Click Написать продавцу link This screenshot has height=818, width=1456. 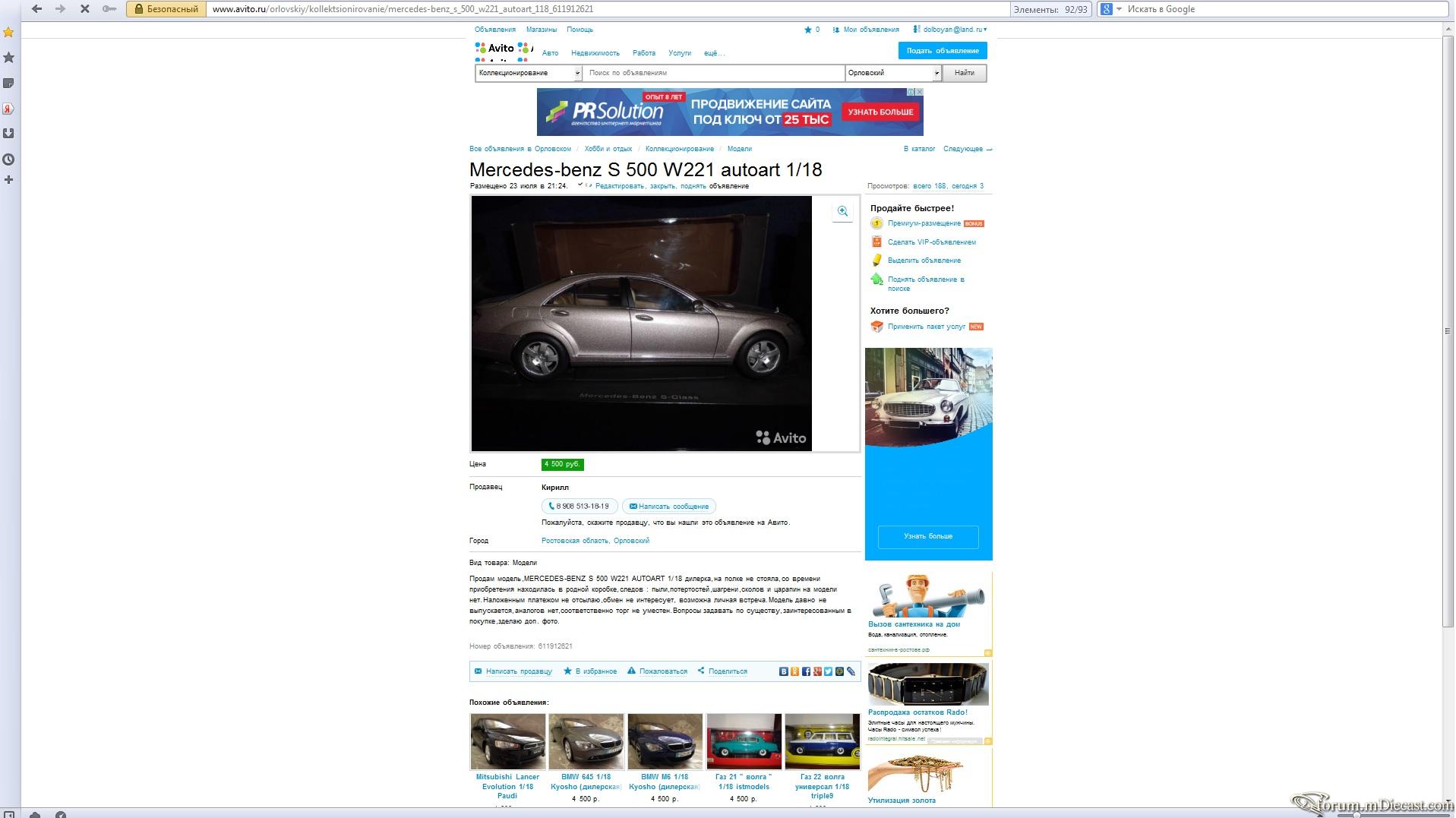coord(513,671)
